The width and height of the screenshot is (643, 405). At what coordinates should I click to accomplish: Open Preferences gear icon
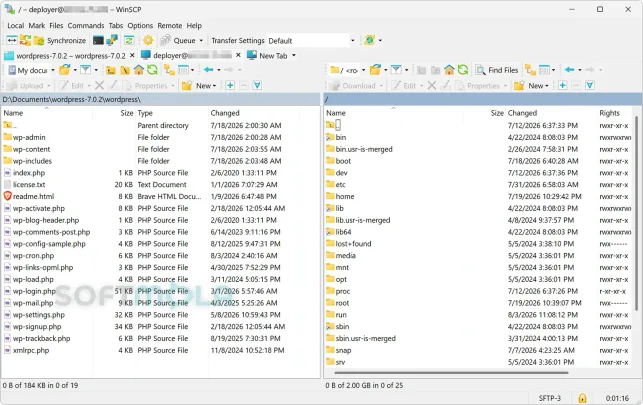tap(148, 40)
